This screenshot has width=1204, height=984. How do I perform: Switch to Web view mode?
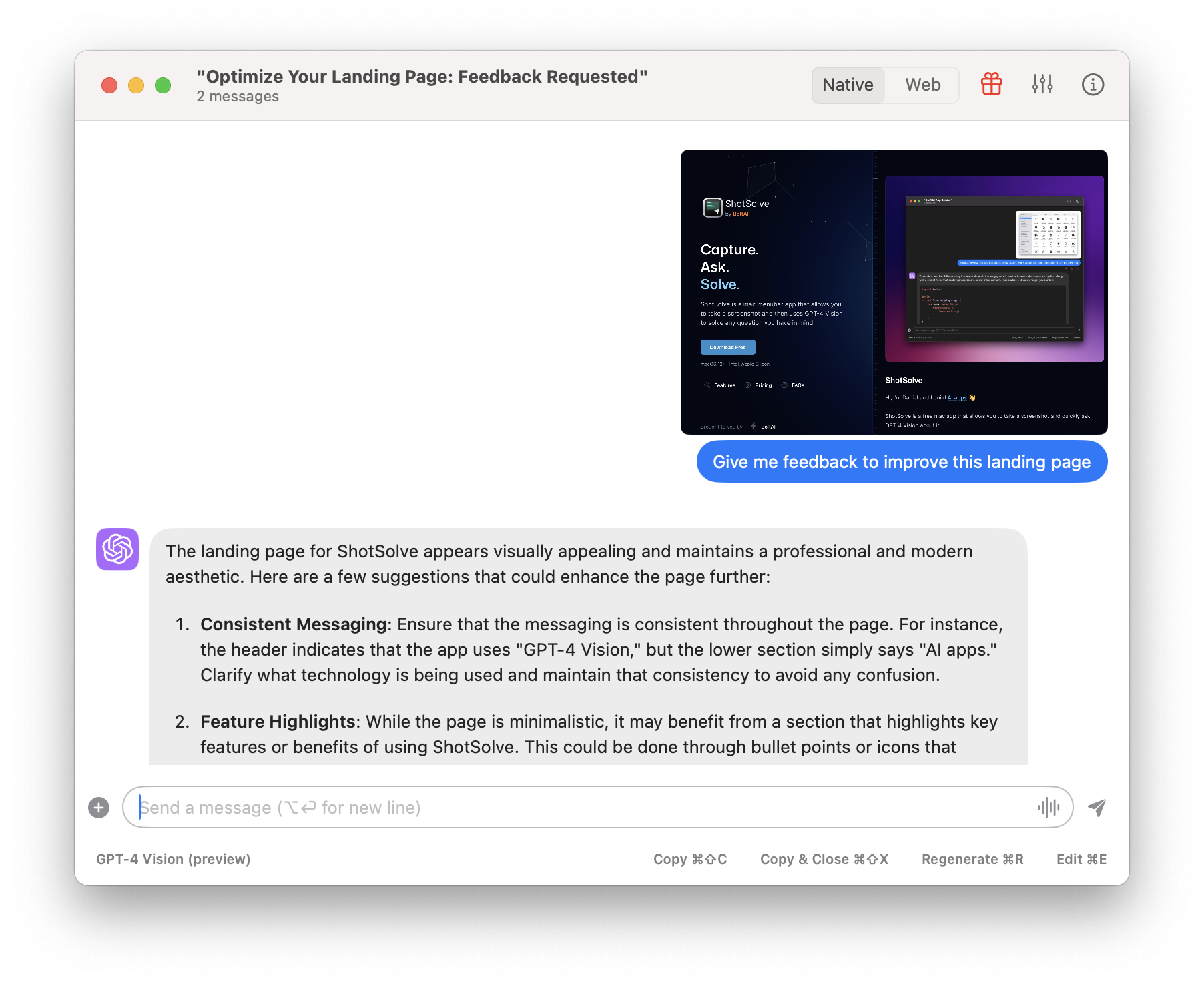tap(922, 85)
